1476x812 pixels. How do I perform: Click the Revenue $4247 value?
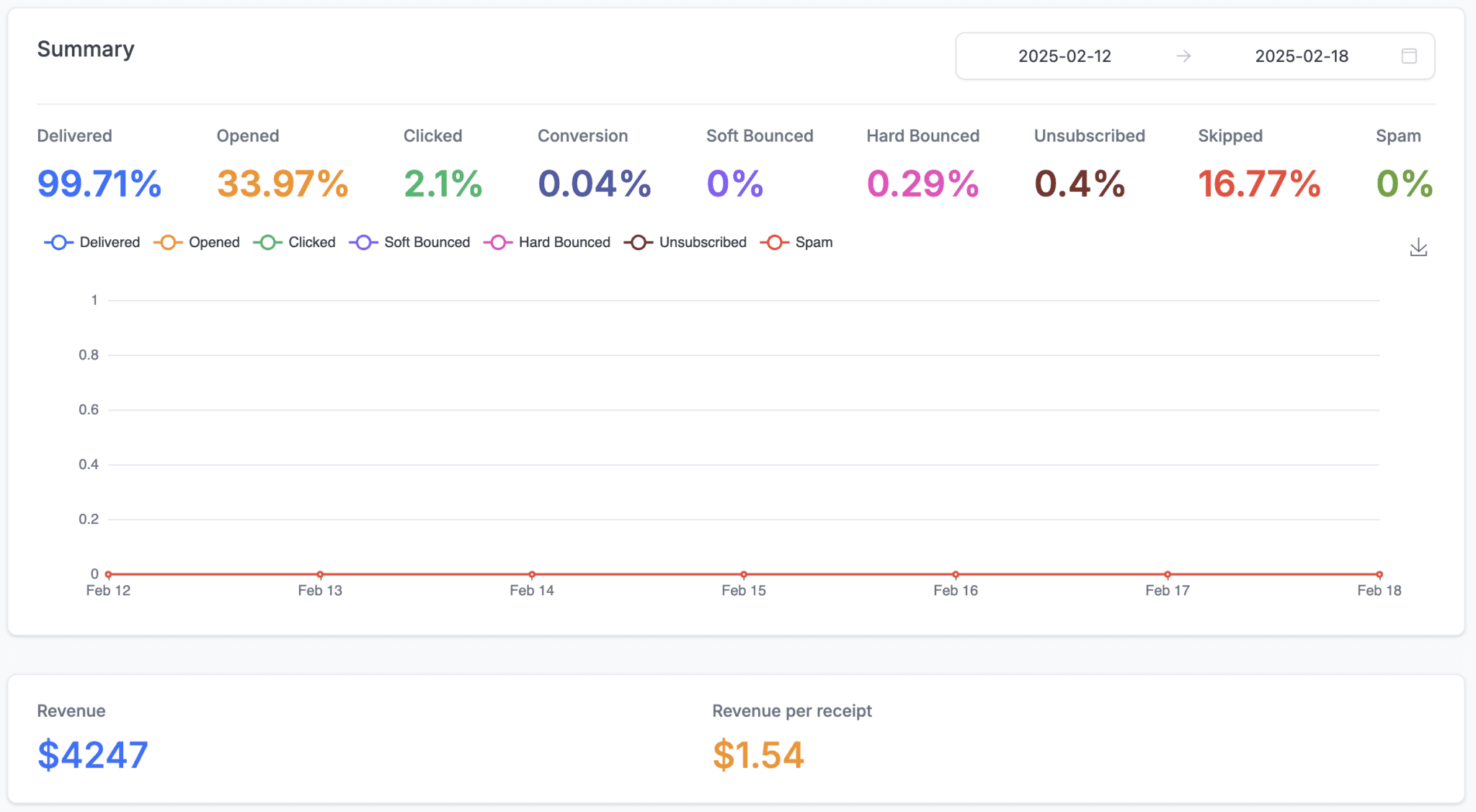(93, 754)
